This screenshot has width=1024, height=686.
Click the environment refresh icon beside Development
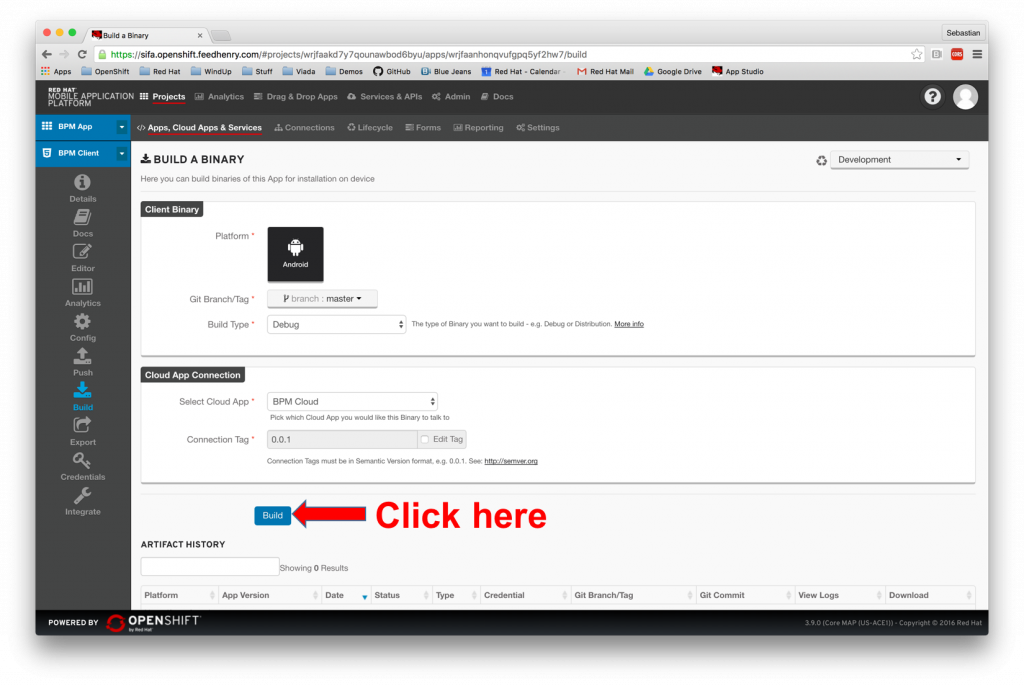coord(821,160)
